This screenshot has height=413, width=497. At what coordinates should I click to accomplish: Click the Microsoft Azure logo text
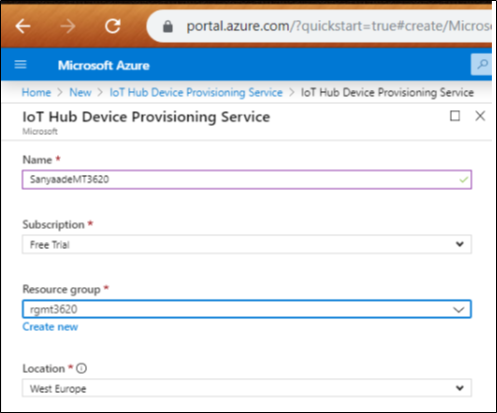coord(104,65)
